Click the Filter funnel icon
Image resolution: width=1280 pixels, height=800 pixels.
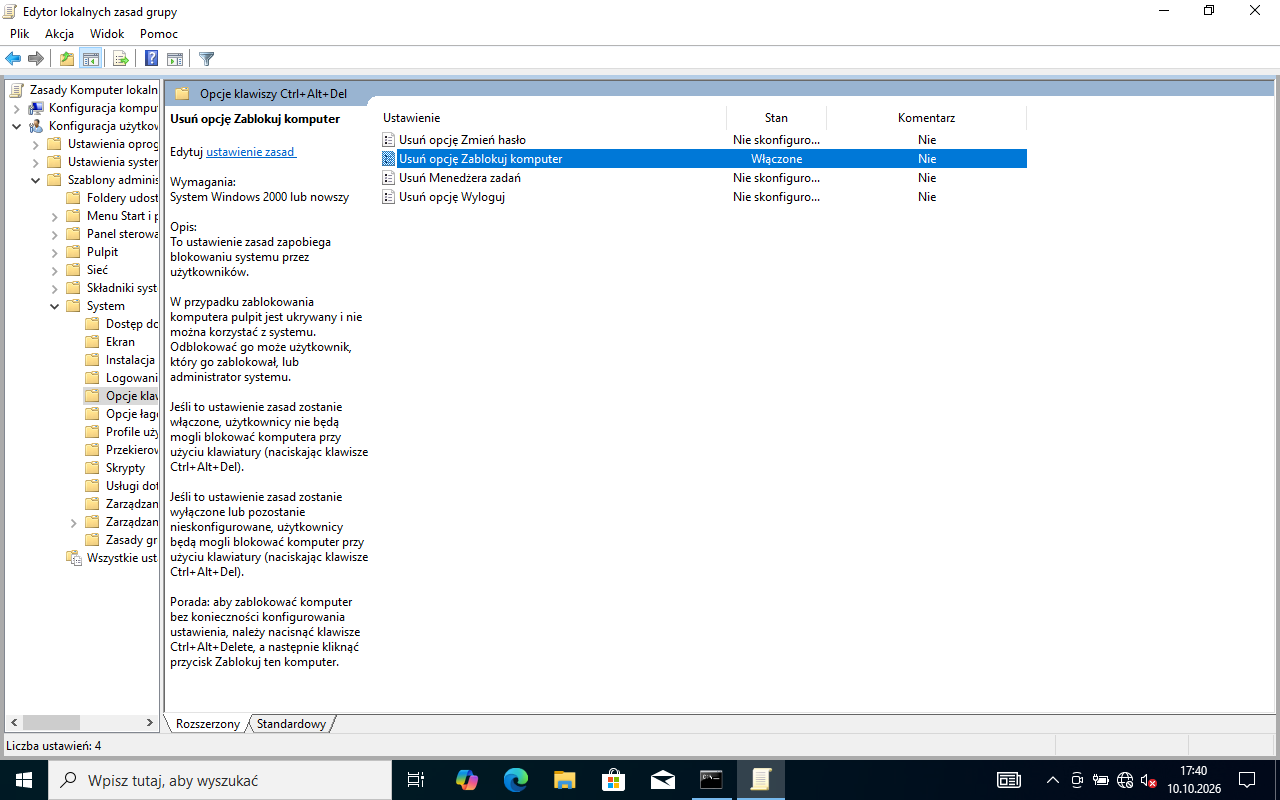pyautogui.click(x=206, y=59)
